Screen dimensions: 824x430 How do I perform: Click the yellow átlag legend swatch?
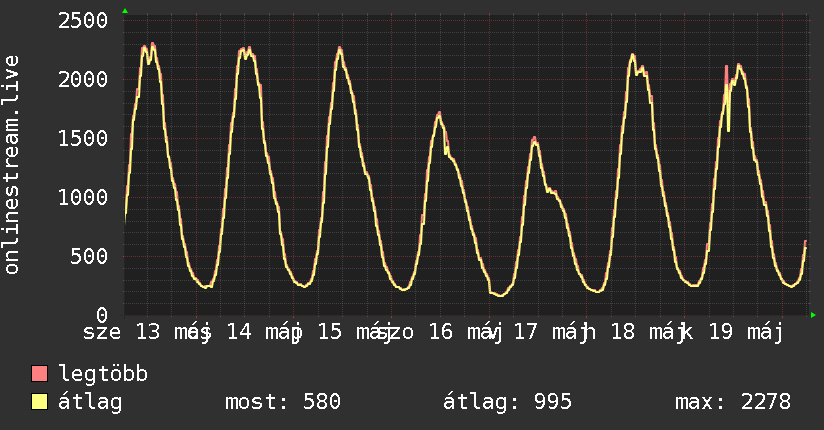39,402
